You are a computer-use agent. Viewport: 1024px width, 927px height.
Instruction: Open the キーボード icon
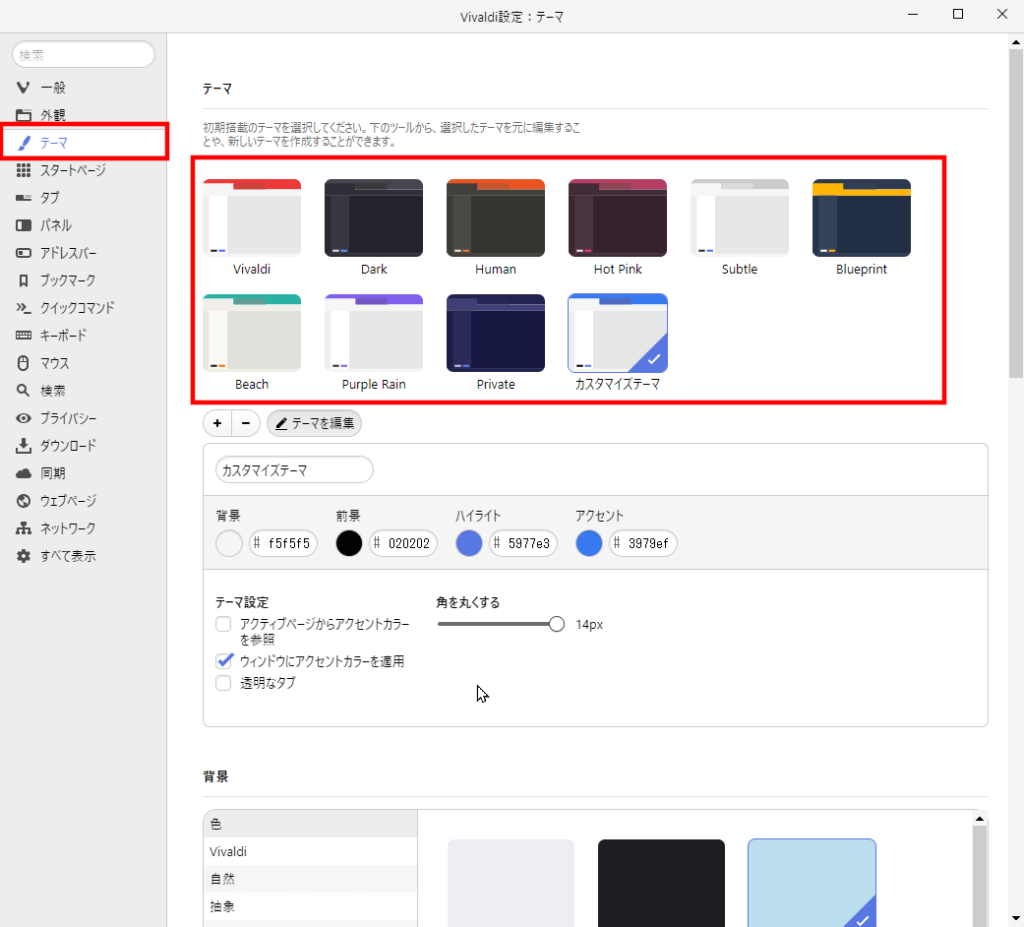[x=24, y=335]
